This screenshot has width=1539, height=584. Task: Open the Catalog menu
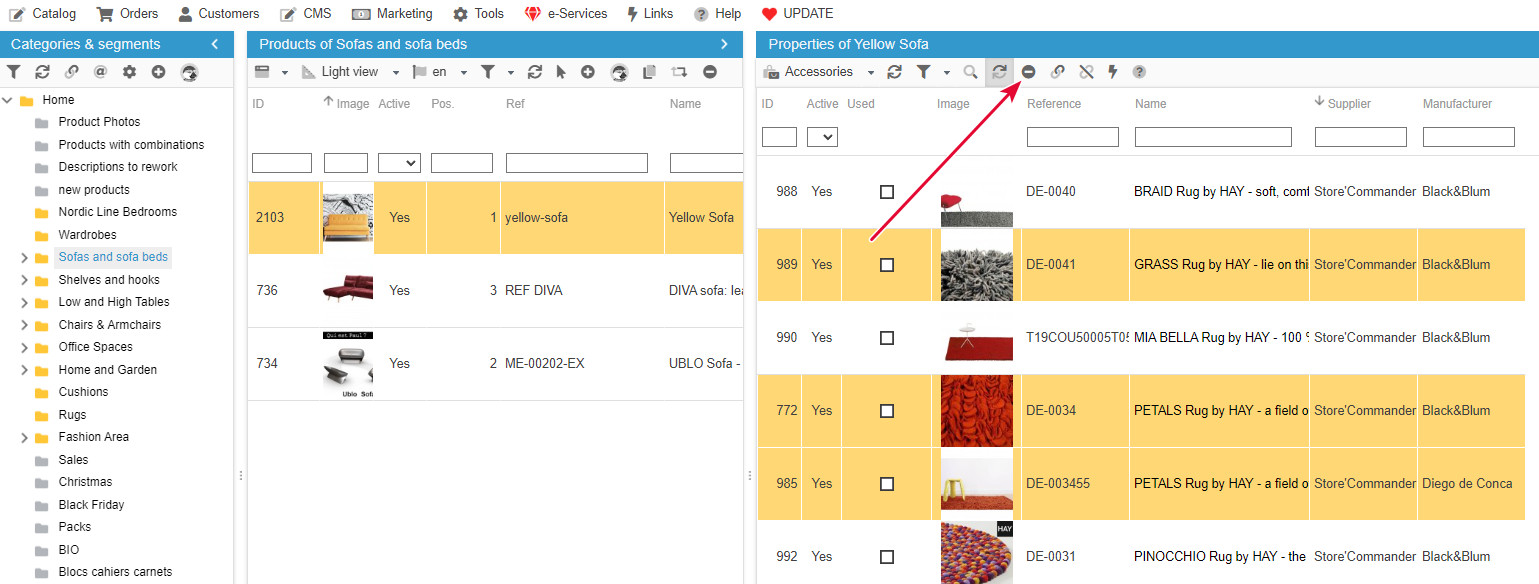[43, 14]
